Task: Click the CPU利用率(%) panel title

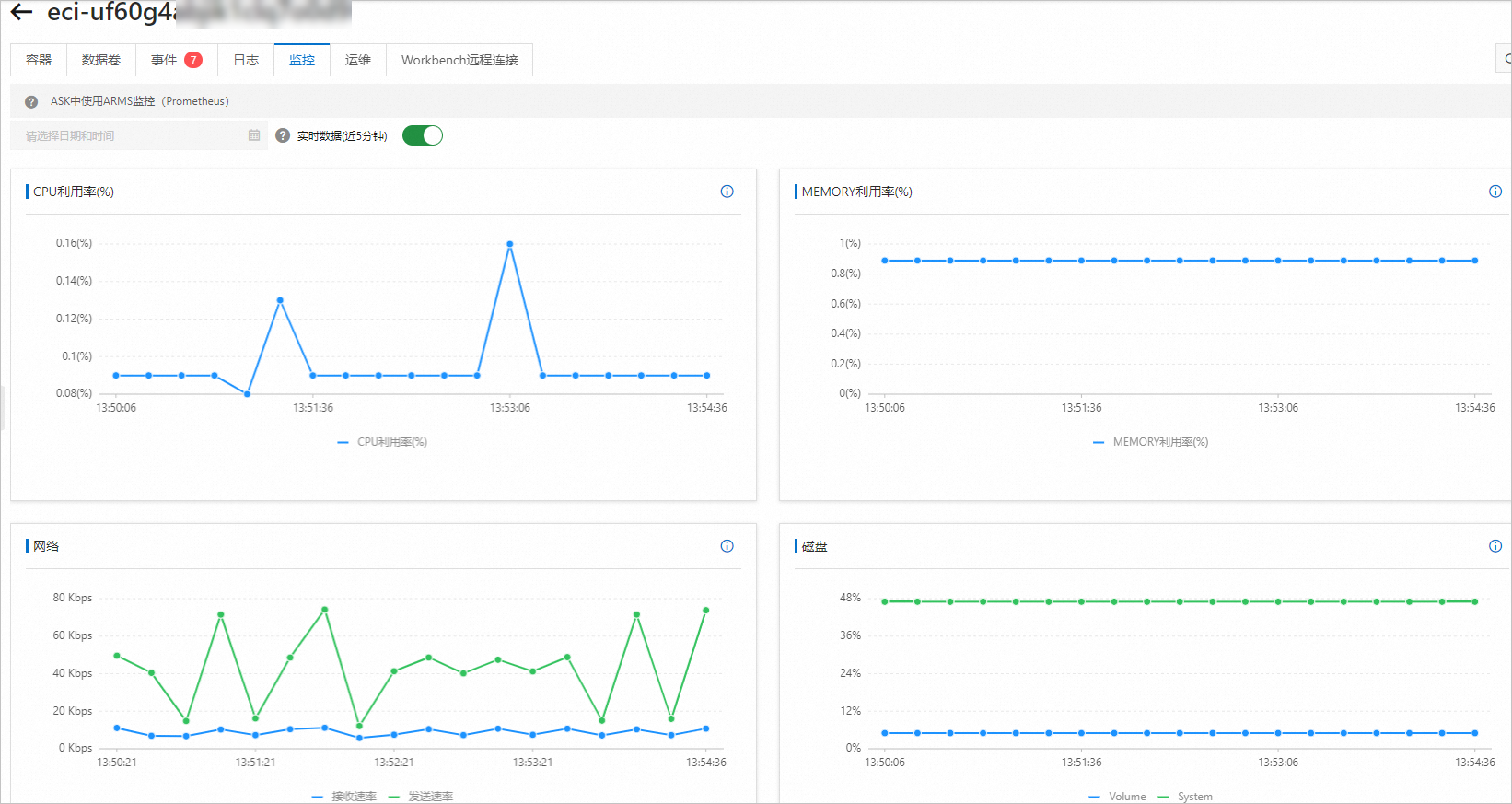Action: click(74, 192)
